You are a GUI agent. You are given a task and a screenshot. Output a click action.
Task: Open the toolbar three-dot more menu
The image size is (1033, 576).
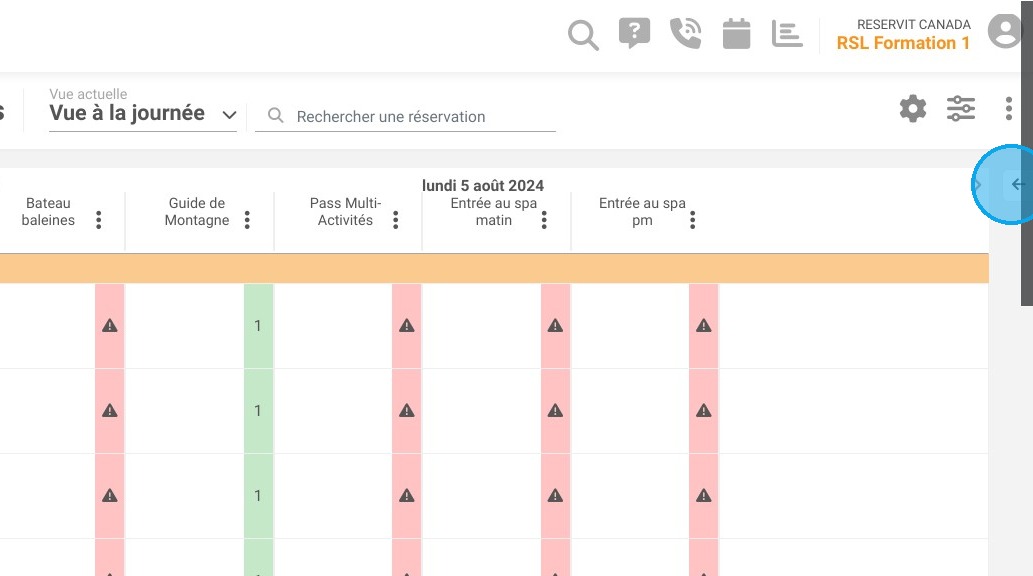[x=1009, y=108]
